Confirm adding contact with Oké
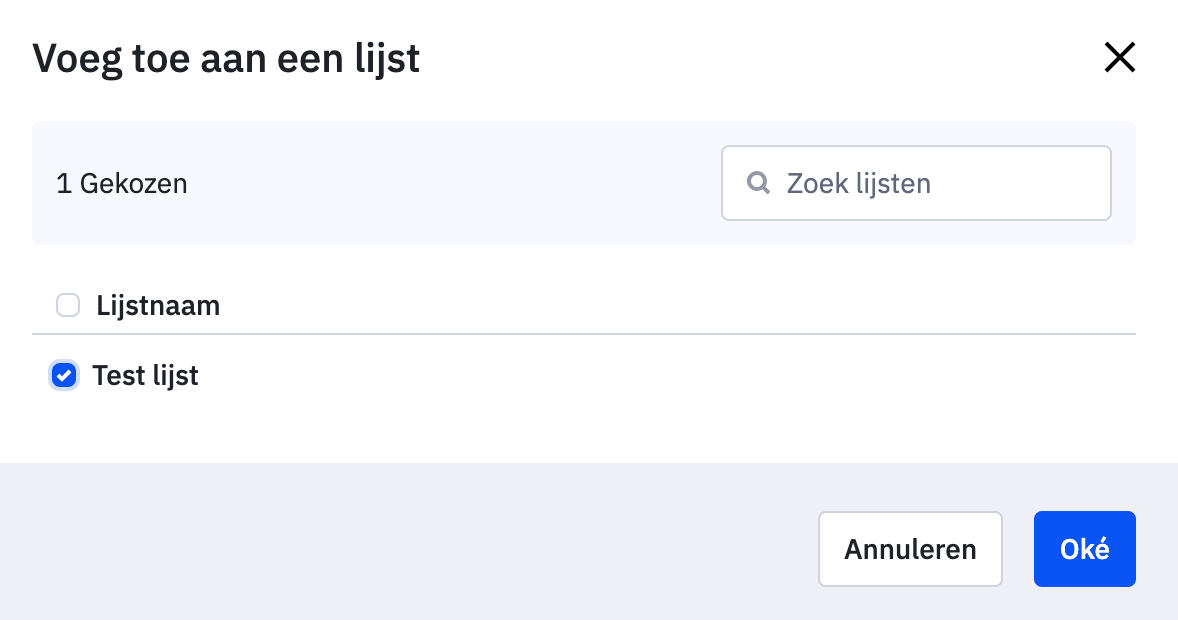 pyautogui.click(x=1084, y=548)
